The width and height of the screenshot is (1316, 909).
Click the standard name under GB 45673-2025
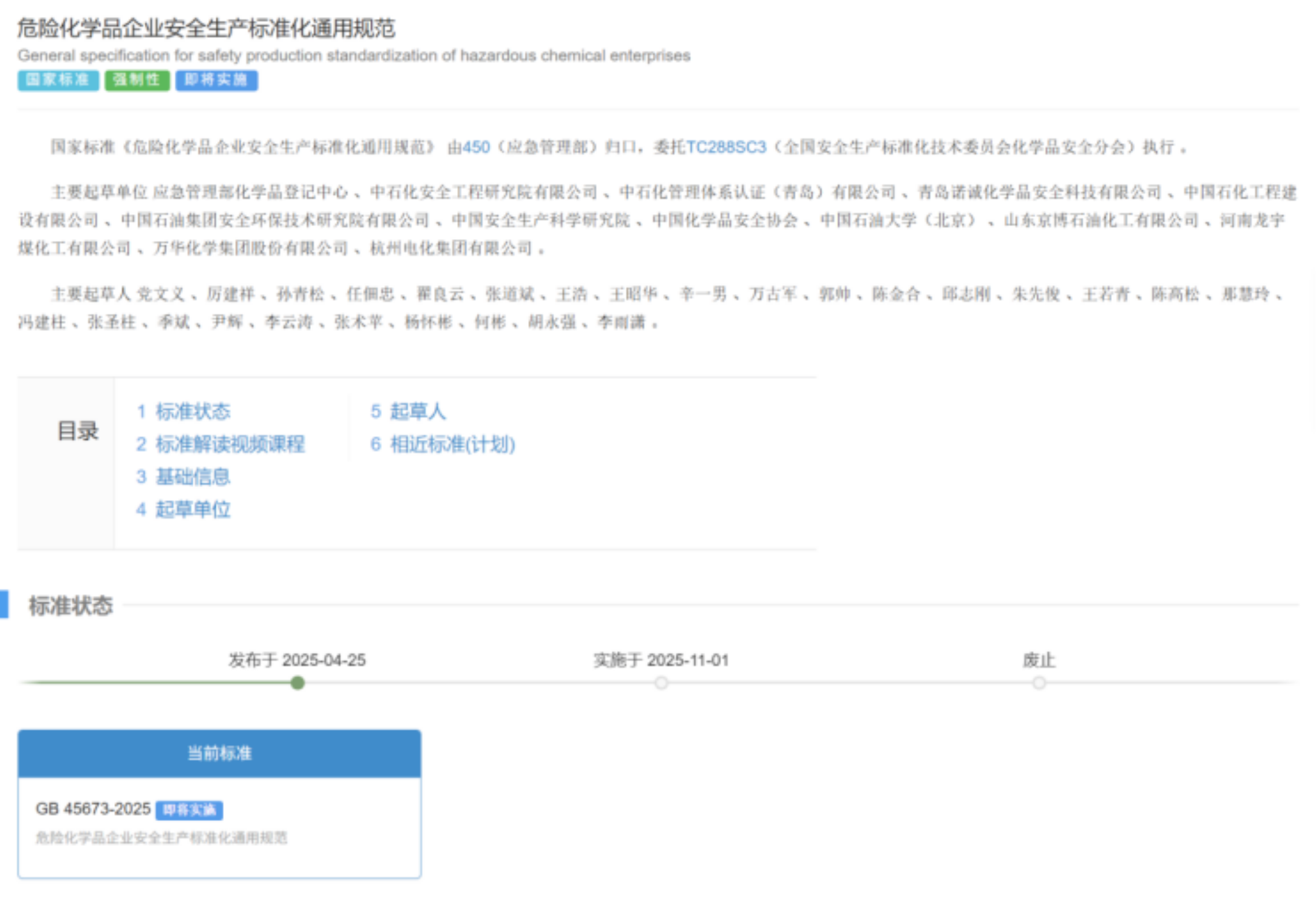click(161, 838)
